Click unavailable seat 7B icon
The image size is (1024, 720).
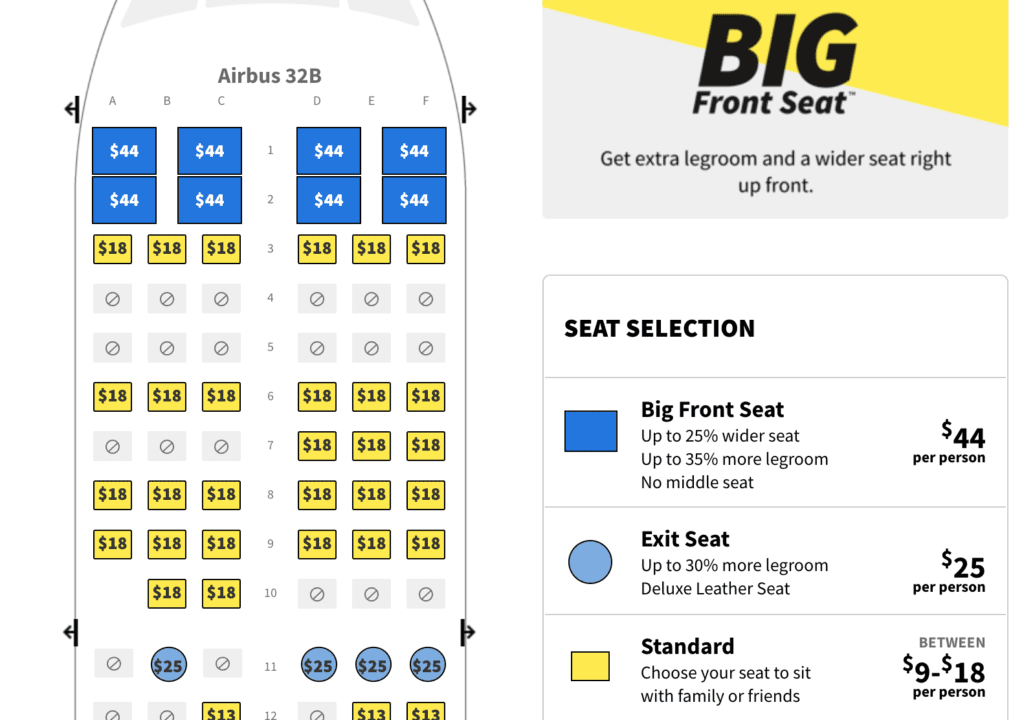click(167, 446)
